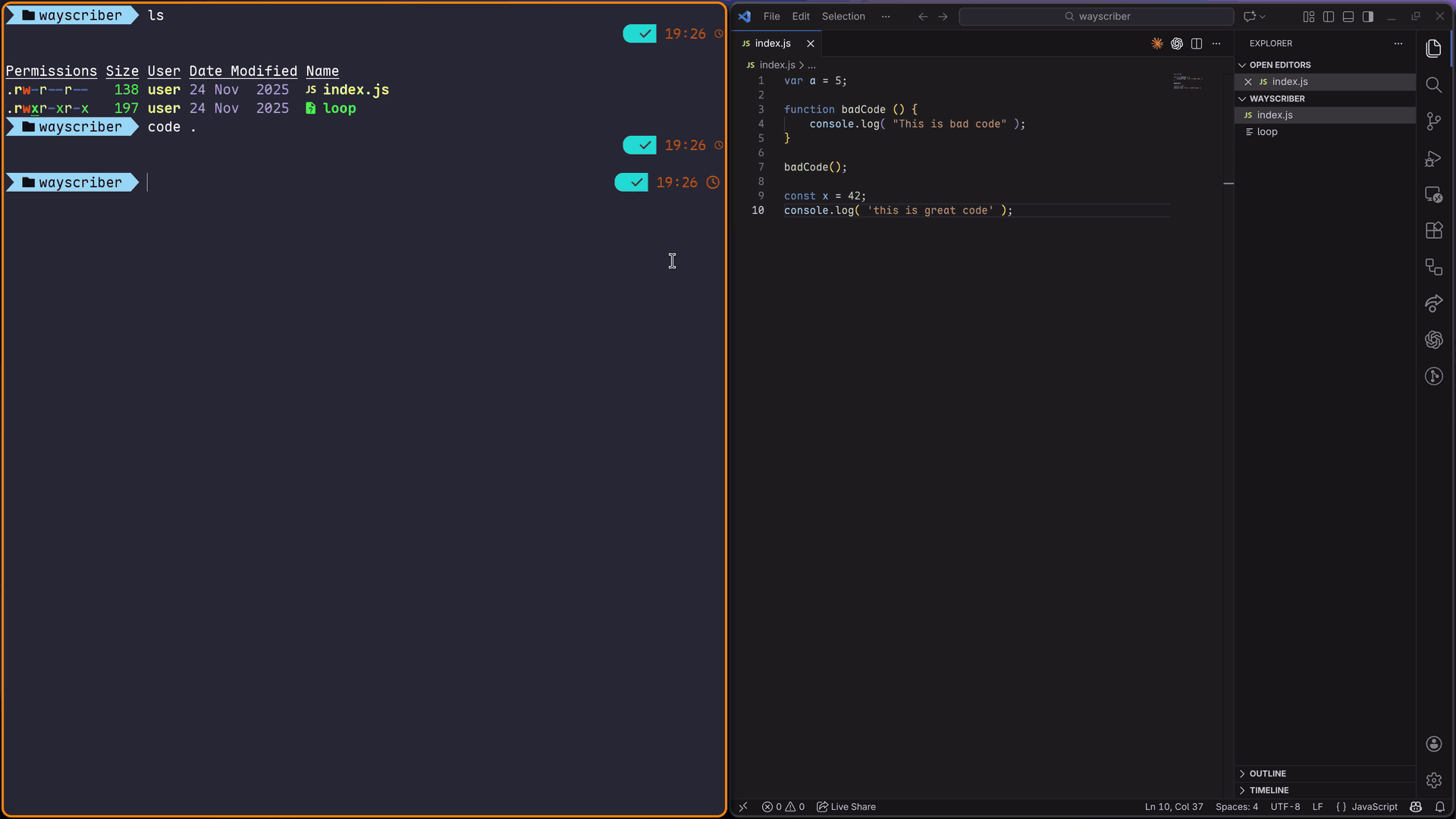This screenshot has width=1456, height=819.
Task: Collapse the OPEN EDITORS section
Action: 1243,64
